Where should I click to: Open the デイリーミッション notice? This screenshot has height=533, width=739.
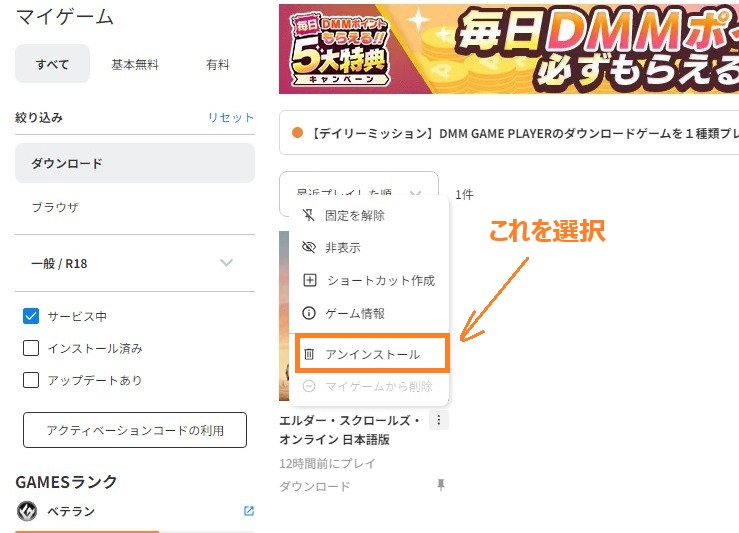click(x=509, y=133)
